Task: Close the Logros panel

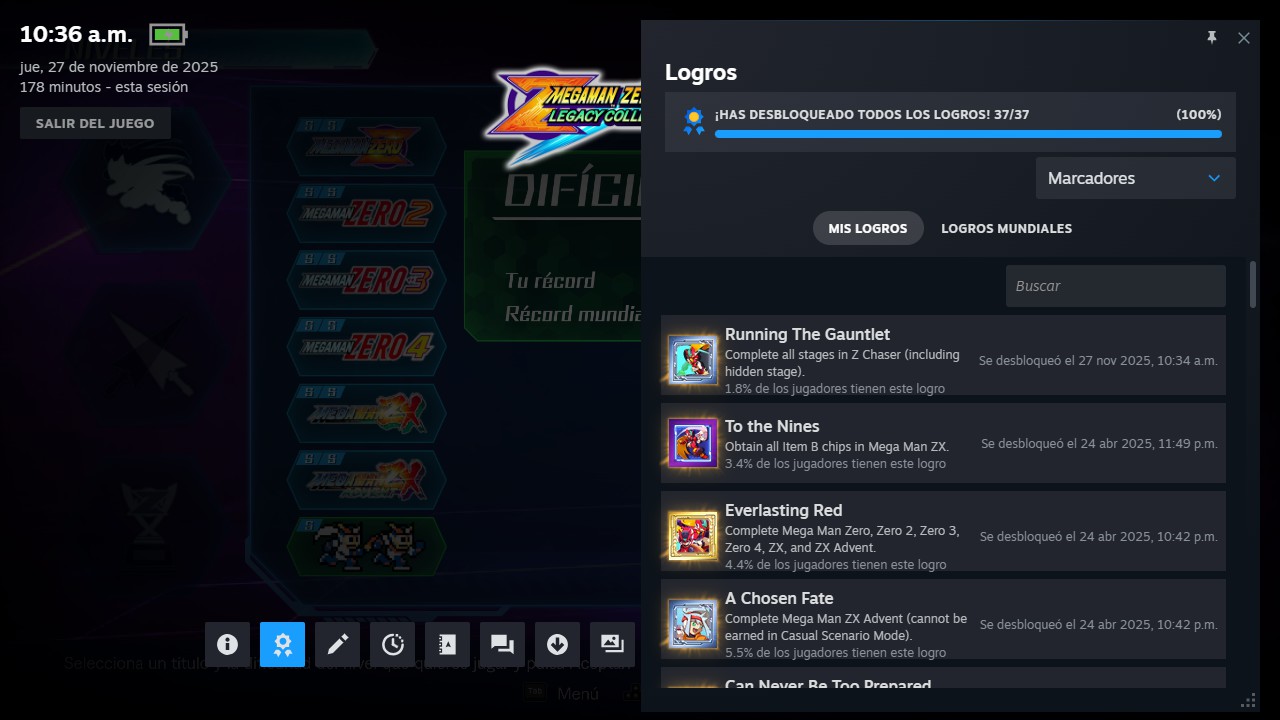Action: pyautogui.click(x=1244, y=38)
